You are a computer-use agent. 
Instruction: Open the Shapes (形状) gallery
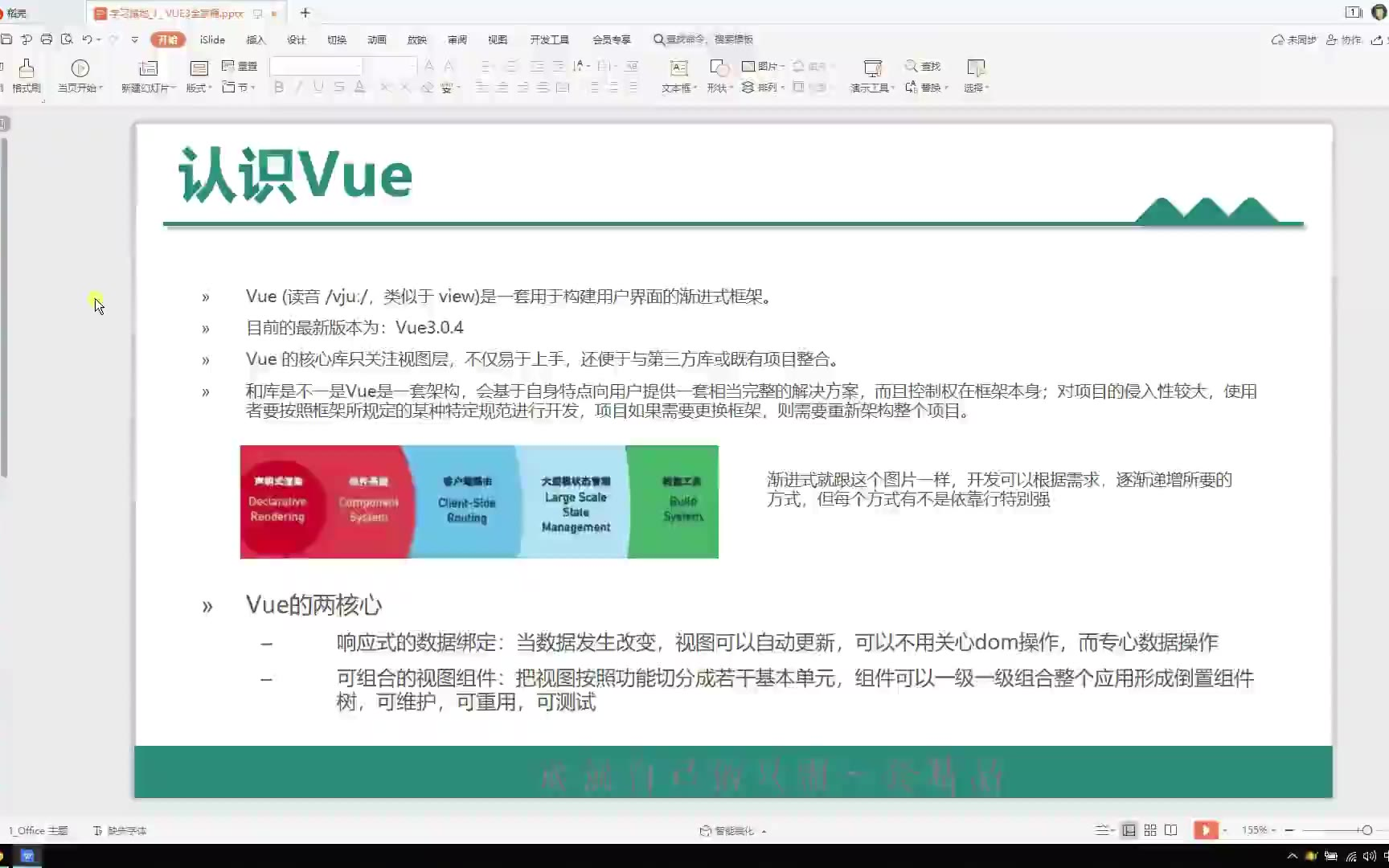pyautogui.click(x=719, y=76)
